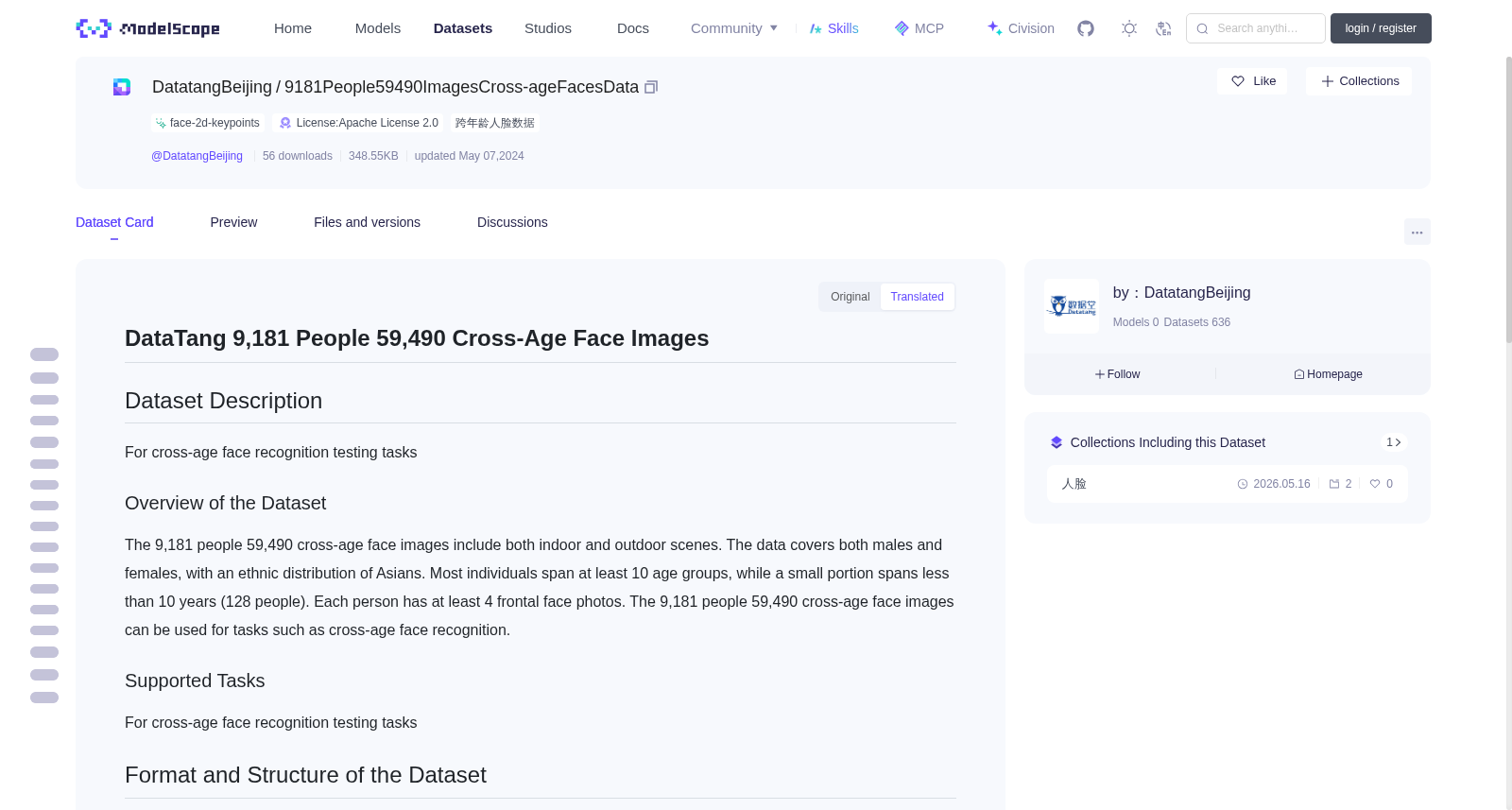The height and width of the screenshot is (810, 1512).
Task: Click the last outline marker in left sidebar
Action: [x=44, y=698]
